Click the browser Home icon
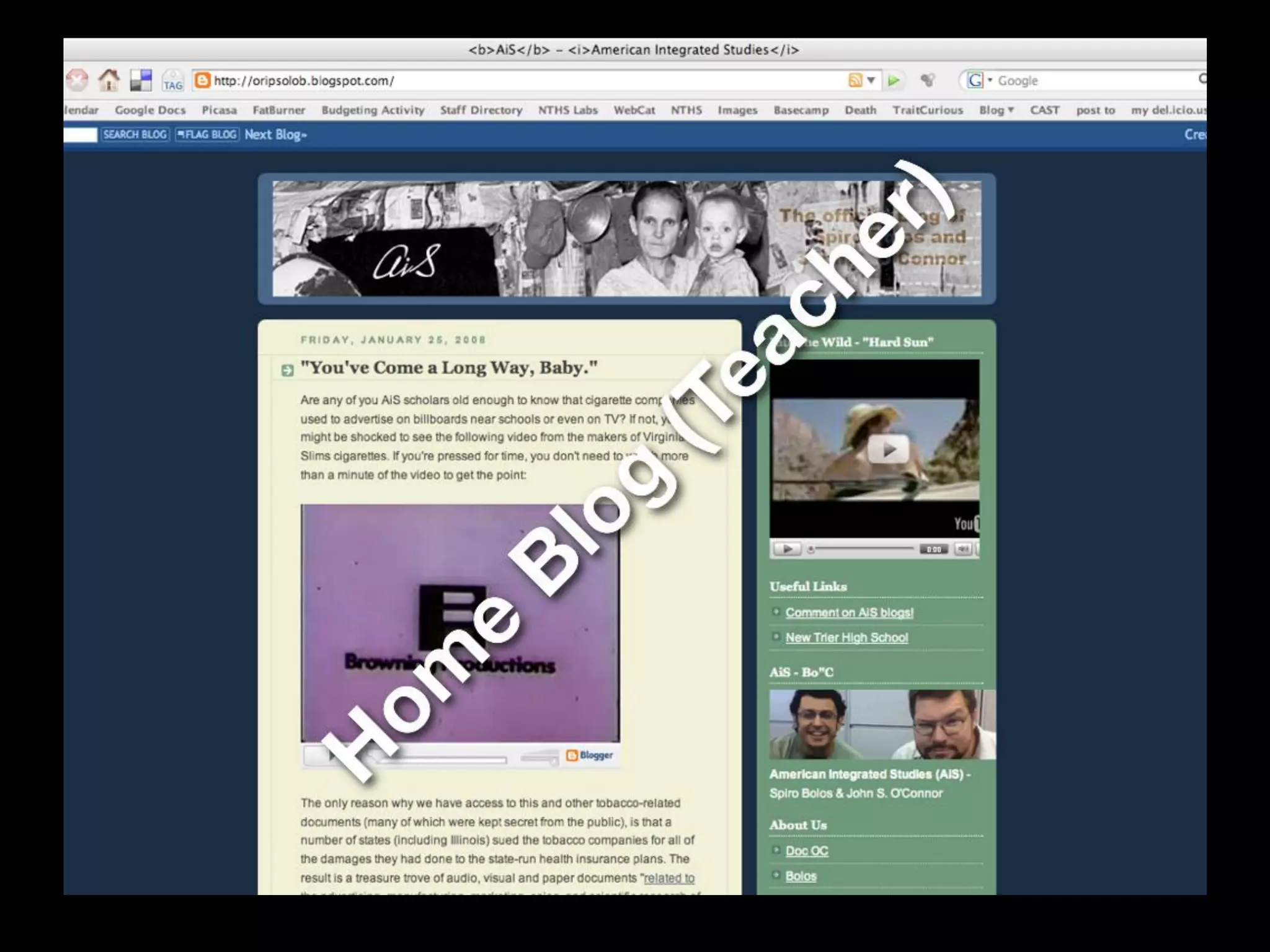Viewport: 1270px width, 952px height. point(109,80)
